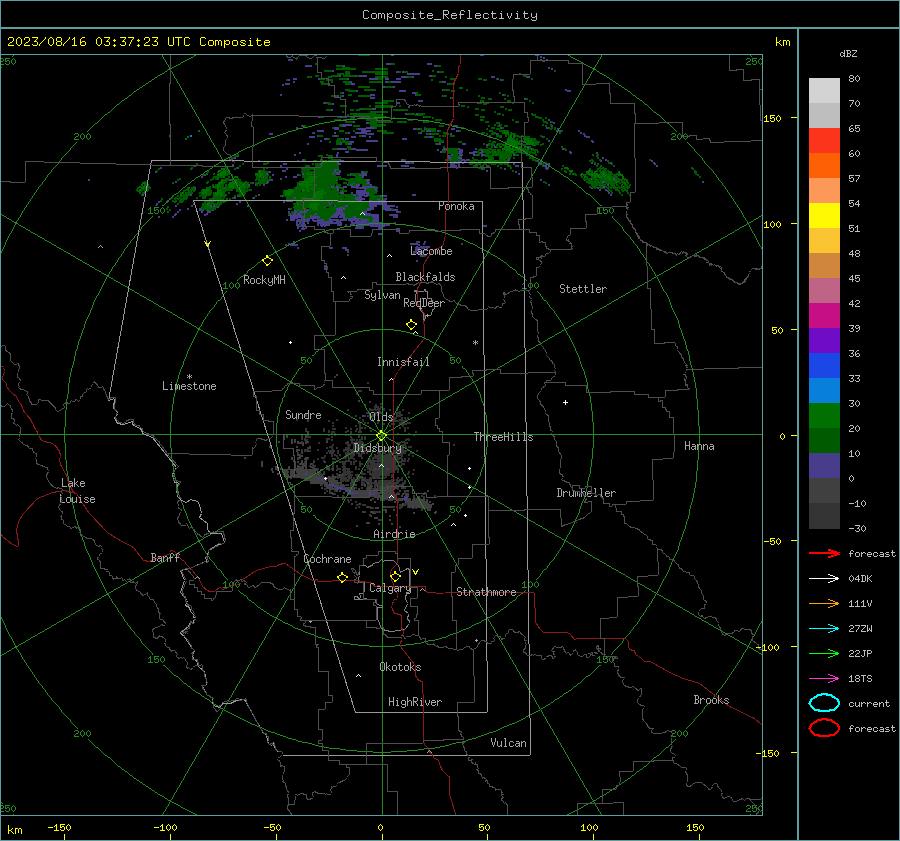Click the yellow radar-center diamond near Olds

(382, 436)
